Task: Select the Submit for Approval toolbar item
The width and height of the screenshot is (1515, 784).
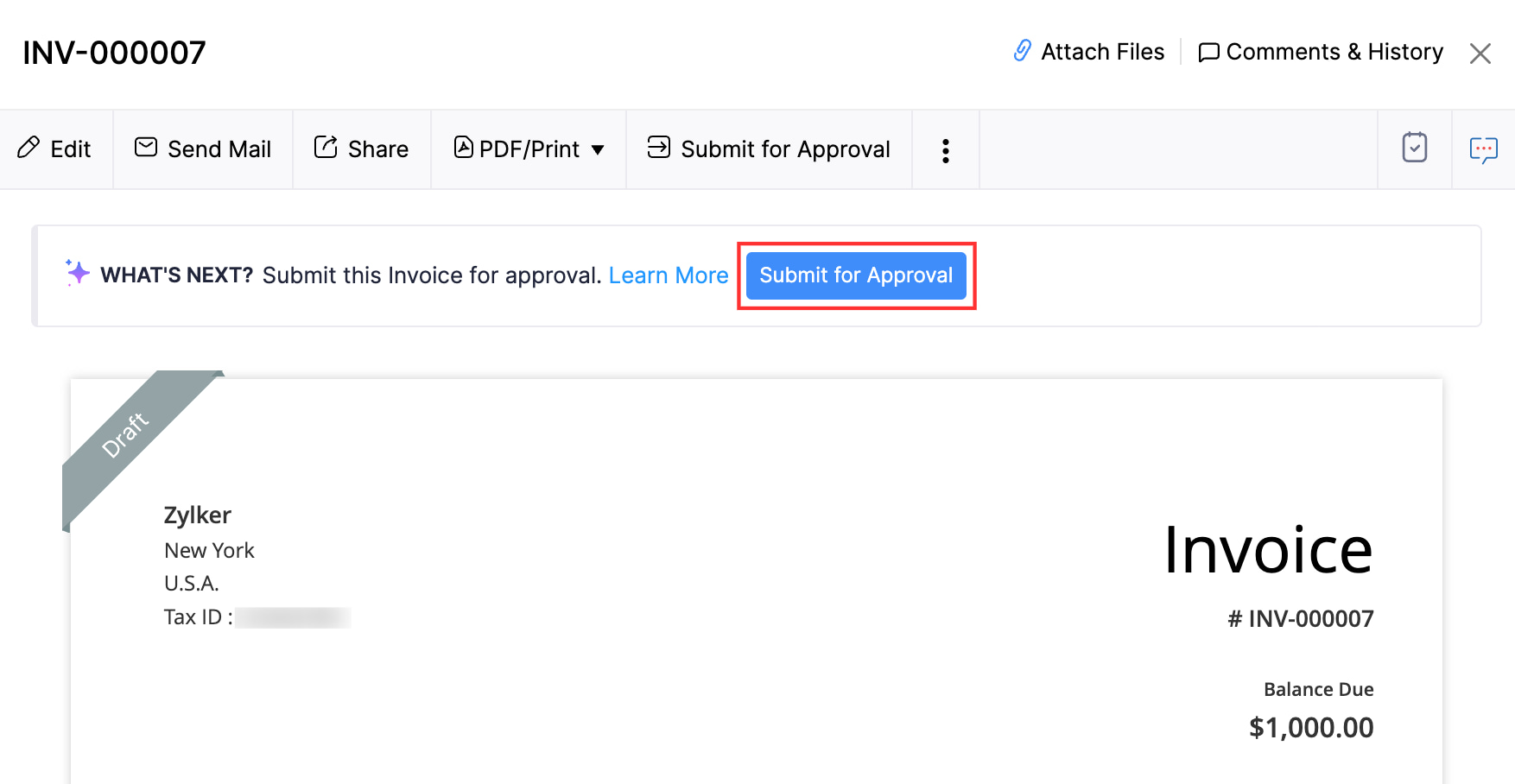Action: click(x=784, y=149)
